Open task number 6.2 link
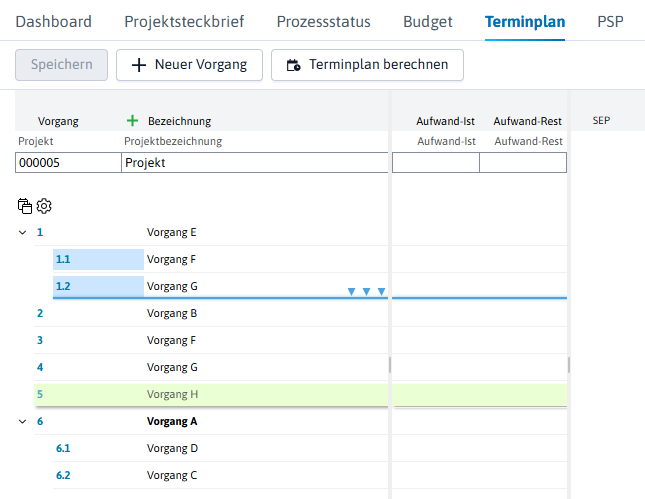Viewport: 645px width, 499px height. (x=63, y=475)
